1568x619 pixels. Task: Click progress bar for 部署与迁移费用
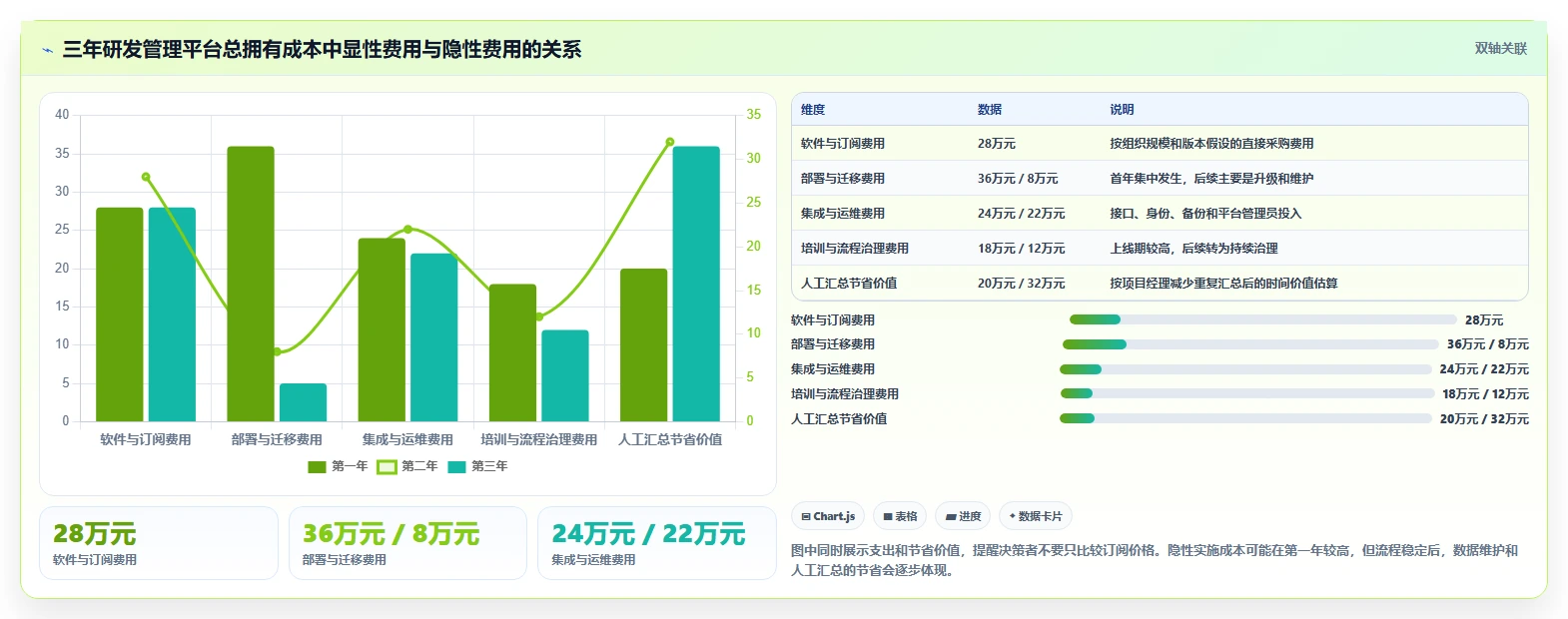[x=1250, y=344]
